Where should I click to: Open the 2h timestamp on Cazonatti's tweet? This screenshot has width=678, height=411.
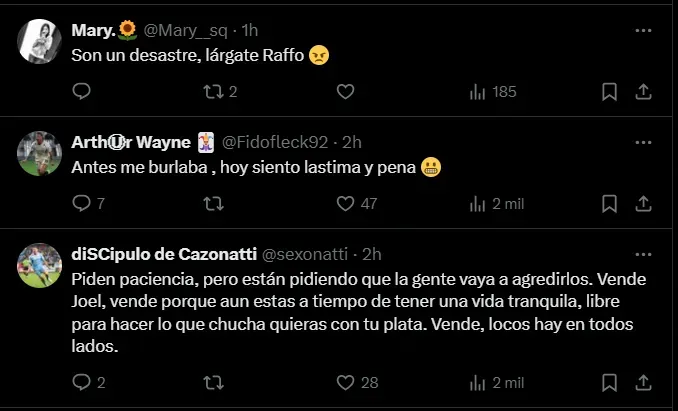372,253
